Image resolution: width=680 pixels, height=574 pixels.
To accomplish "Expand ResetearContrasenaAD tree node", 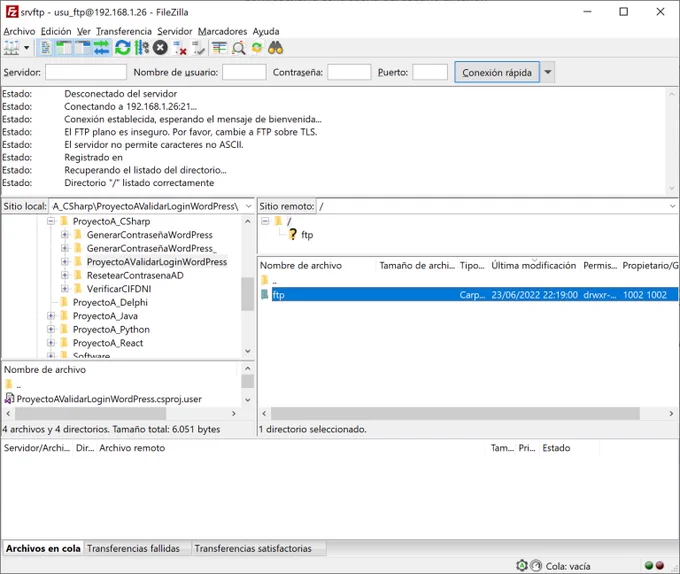I will (x=65, y=275).
